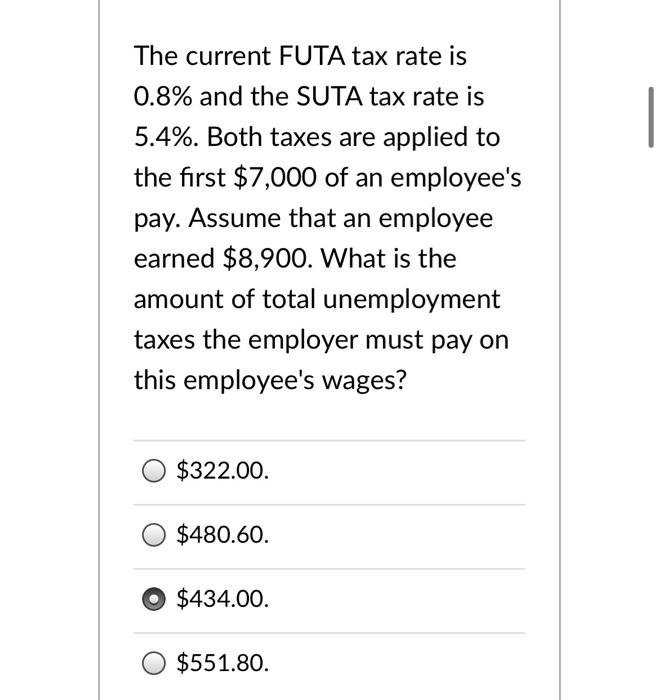Screen dimensions: 659x700
Task: Click the word unemployment in the question
Action: click(411, 300)
